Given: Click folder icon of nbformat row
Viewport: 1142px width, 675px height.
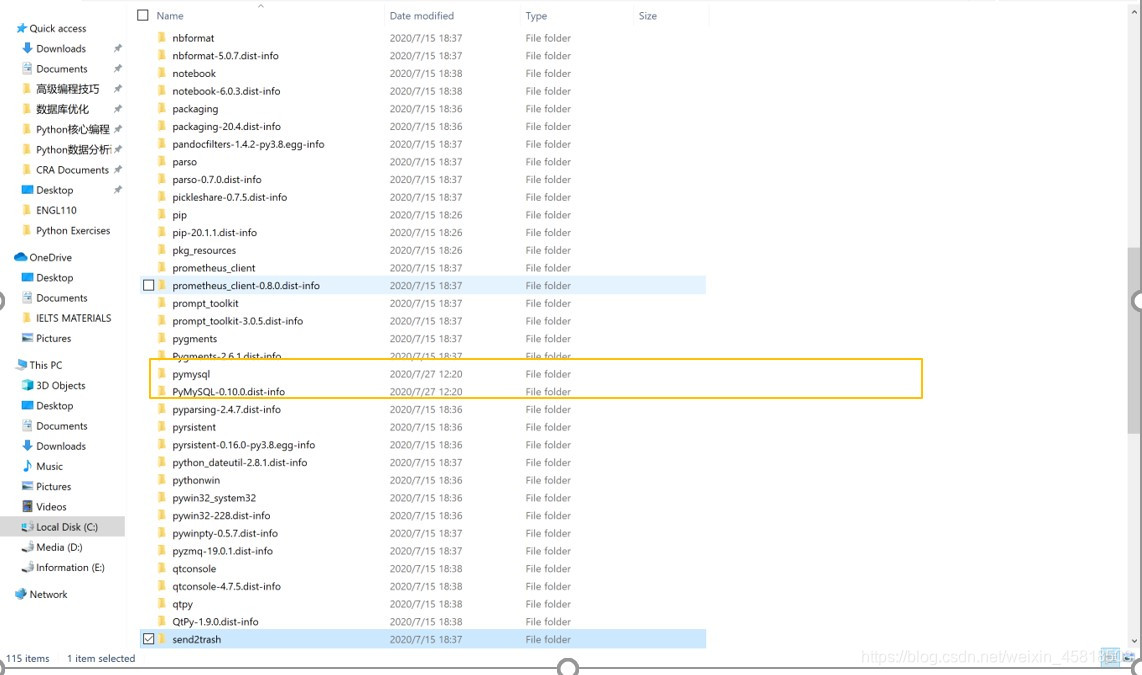Looking at the screenshot, I should pos(162,38).
